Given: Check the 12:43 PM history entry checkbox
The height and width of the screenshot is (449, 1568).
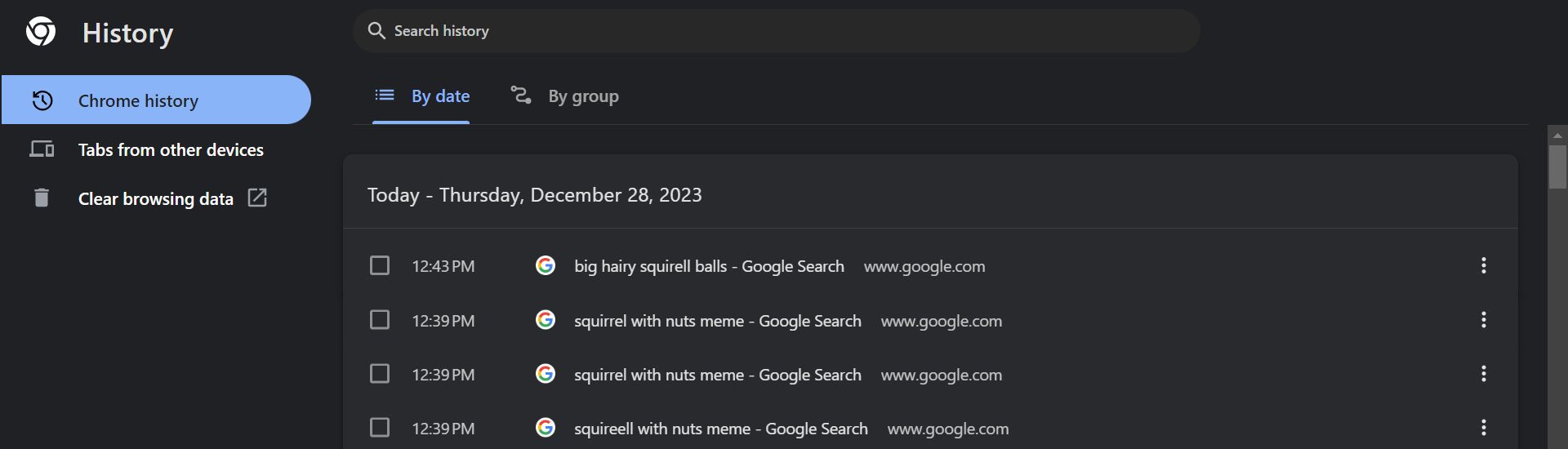Looking at the screenshot, I should pos(380,265).
